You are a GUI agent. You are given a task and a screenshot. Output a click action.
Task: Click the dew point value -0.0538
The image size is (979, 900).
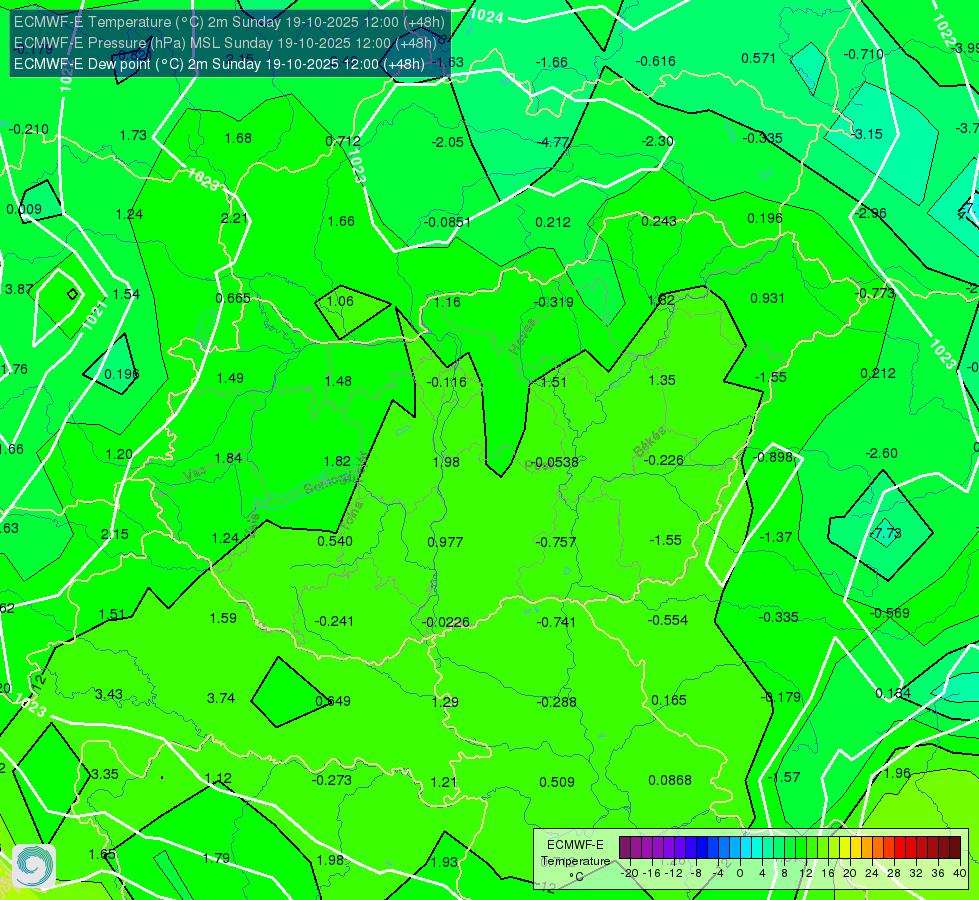click(555, 462)
